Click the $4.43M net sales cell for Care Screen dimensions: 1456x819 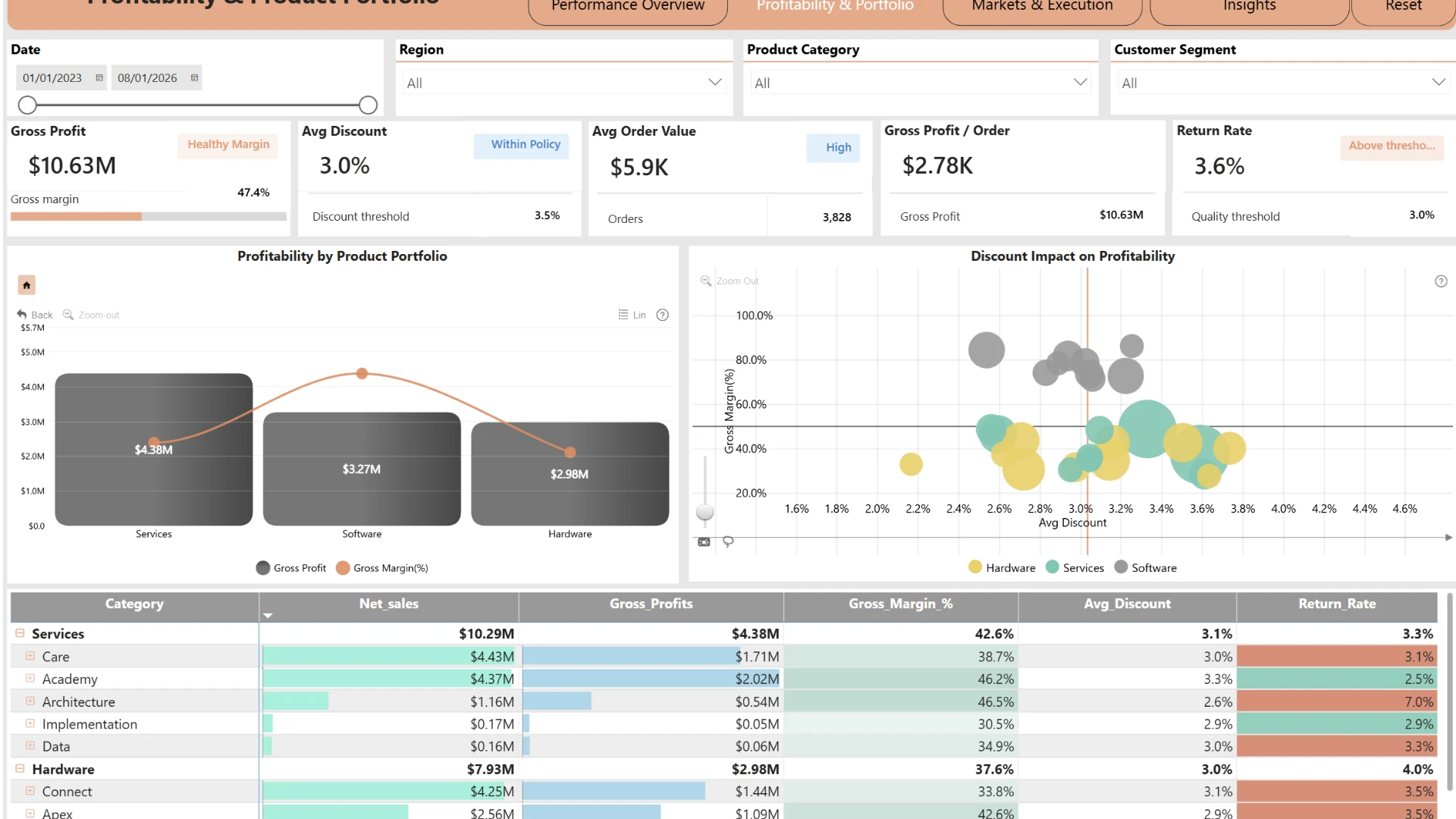pyautogui.click(x=390, y=656)
